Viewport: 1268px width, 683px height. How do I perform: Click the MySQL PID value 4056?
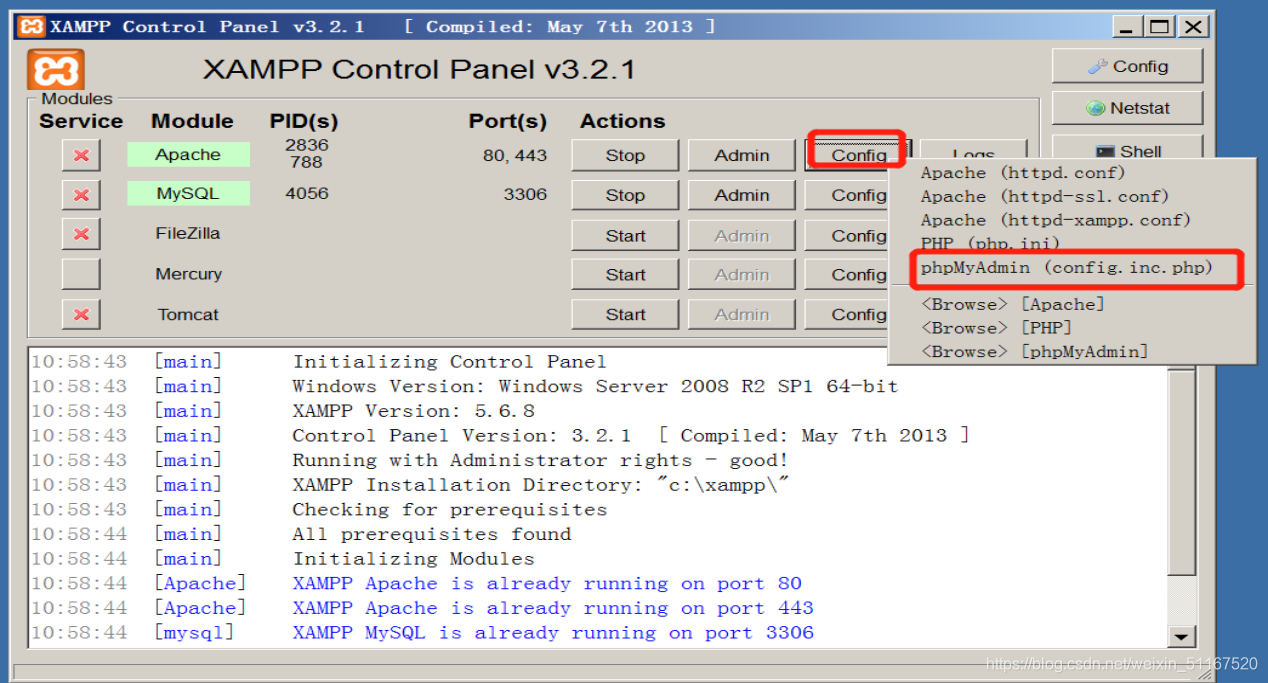click(306, 193)
